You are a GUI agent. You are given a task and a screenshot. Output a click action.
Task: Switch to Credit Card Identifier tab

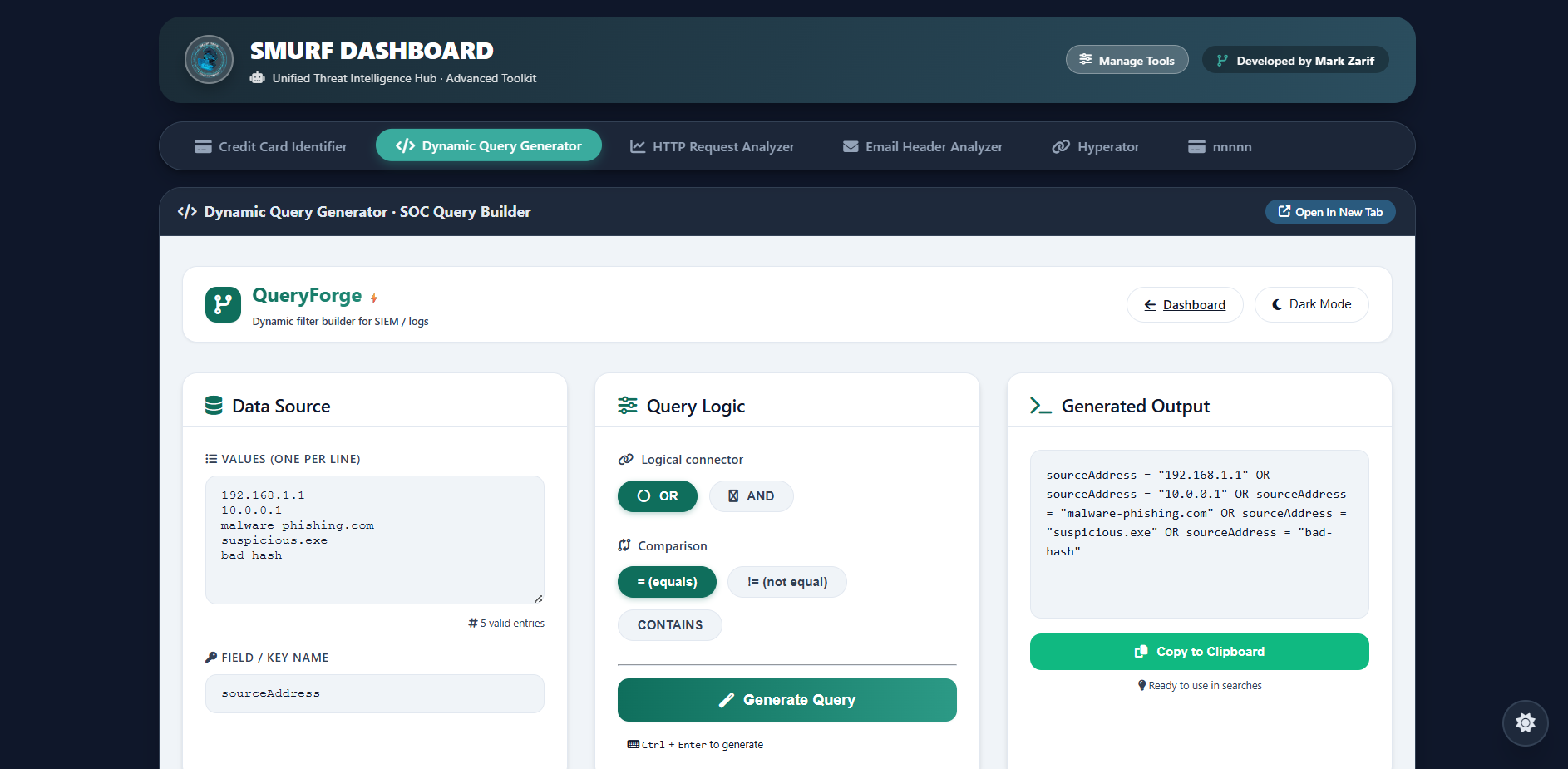click(x=270, y=146)
